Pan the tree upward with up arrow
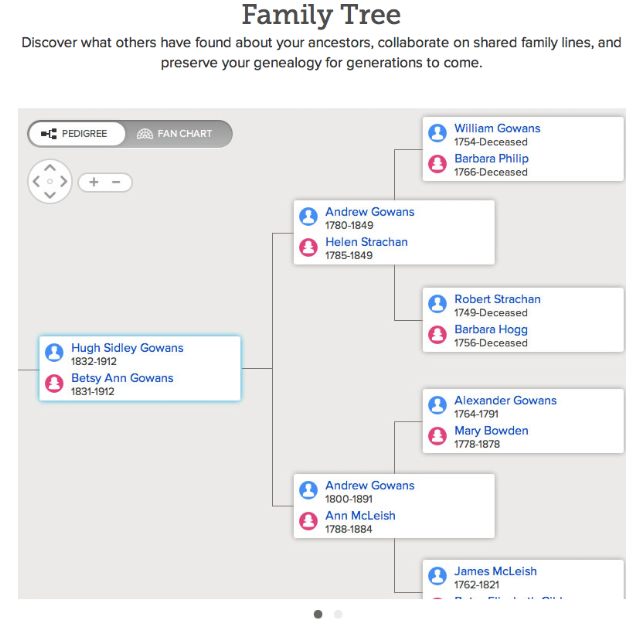 click(50, 168)
